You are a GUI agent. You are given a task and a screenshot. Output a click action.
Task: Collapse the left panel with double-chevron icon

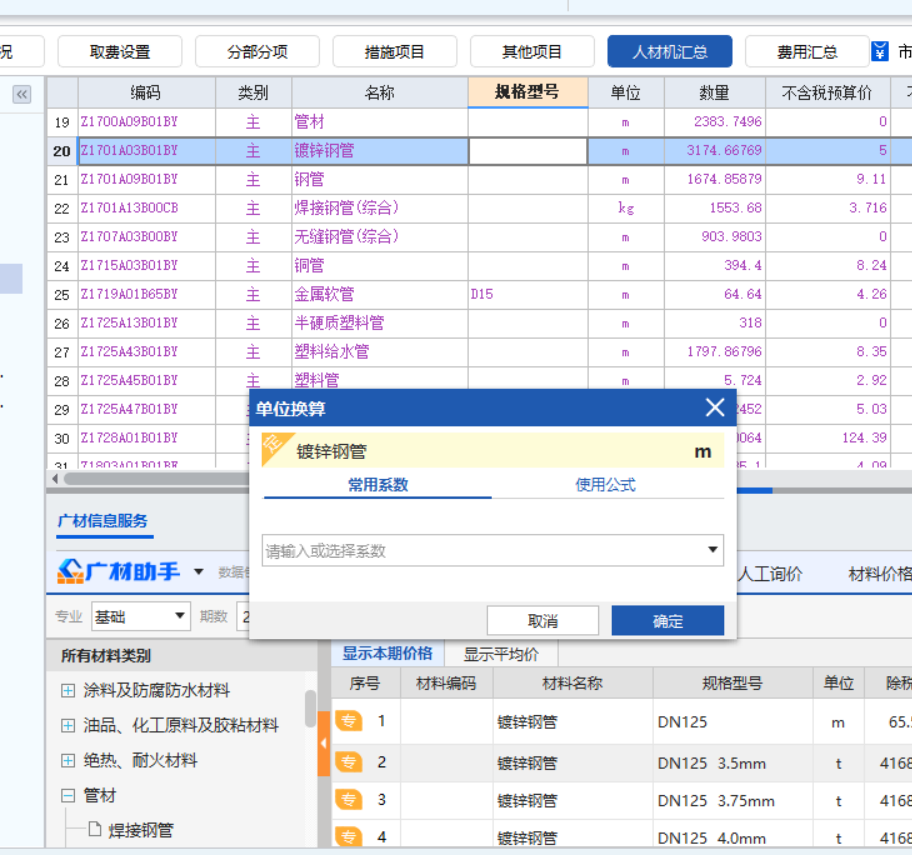[22, 94]
